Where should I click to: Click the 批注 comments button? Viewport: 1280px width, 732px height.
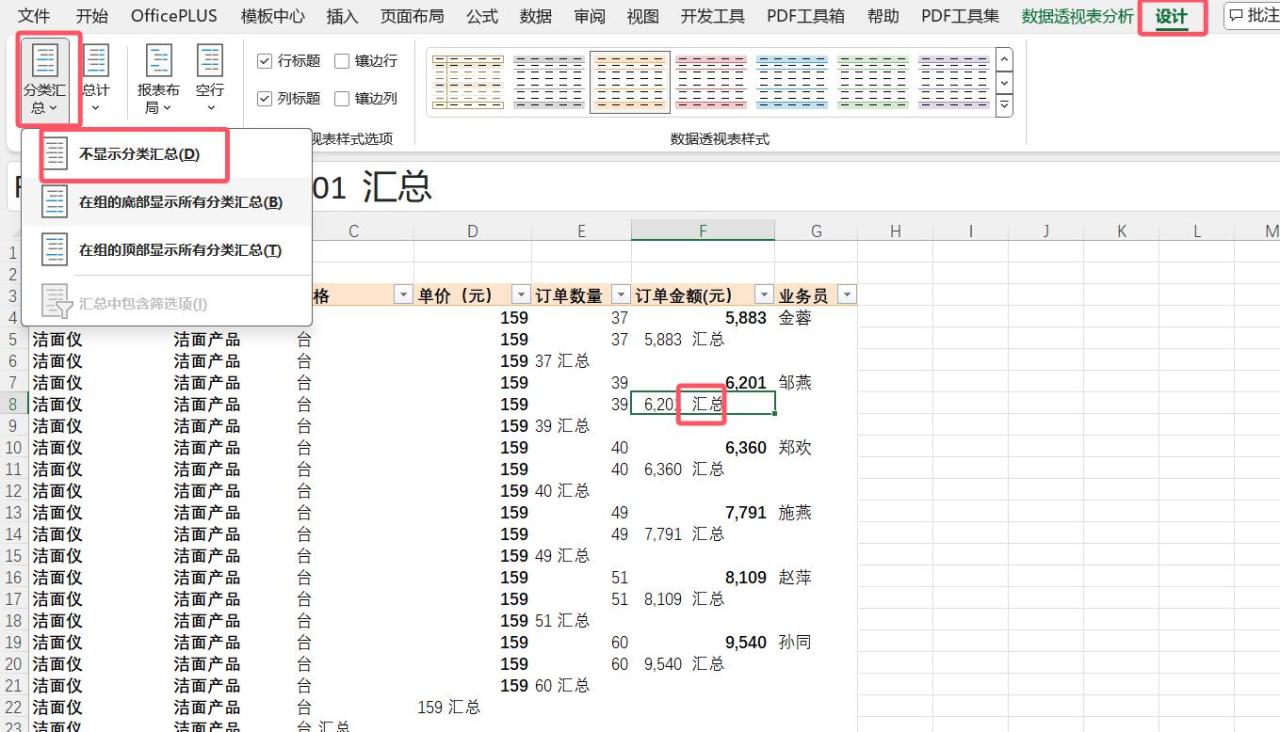(x=1254, y=16)
